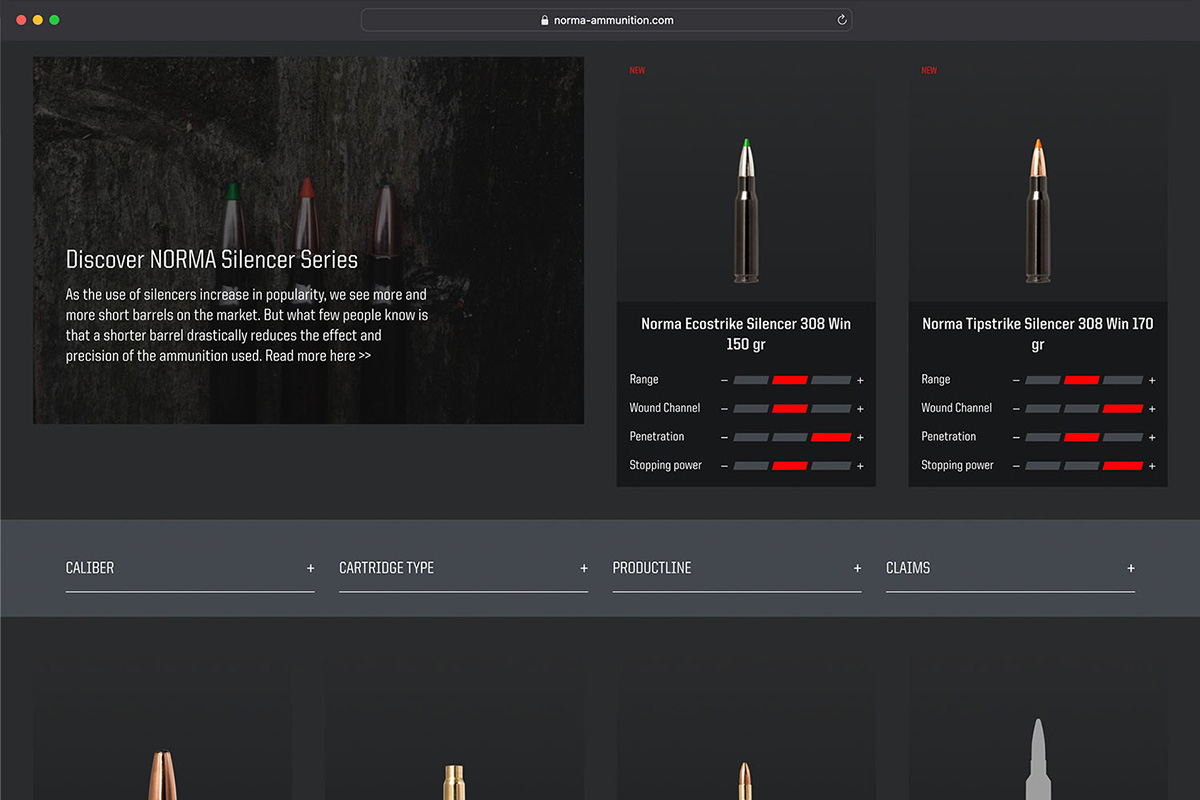1200x800 pixels.
Task: Click the Tipstrike 'Stopping power' label
Action: pos(958,465)
